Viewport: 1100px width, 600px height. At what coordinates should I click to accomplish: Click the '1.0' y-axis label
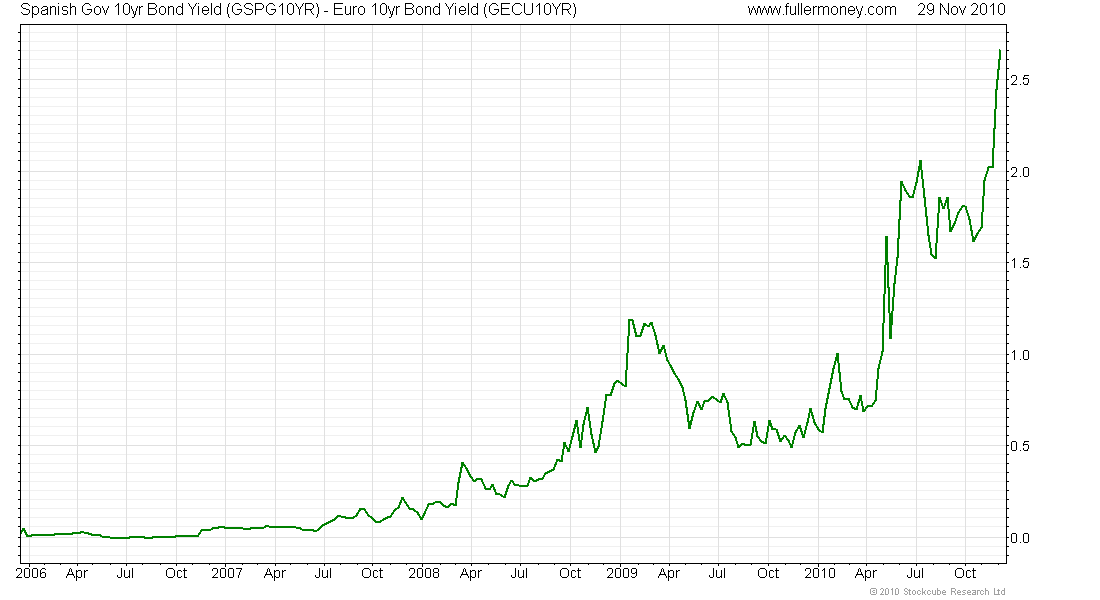[x=1020, y=355]
